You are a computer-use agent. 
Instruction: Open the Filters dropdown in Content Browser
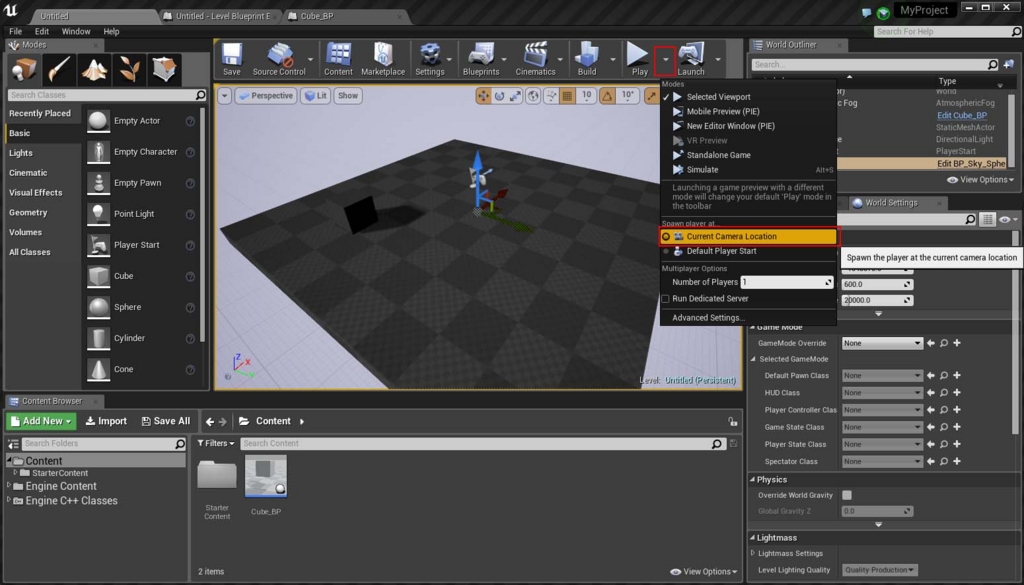click(216, 443)
